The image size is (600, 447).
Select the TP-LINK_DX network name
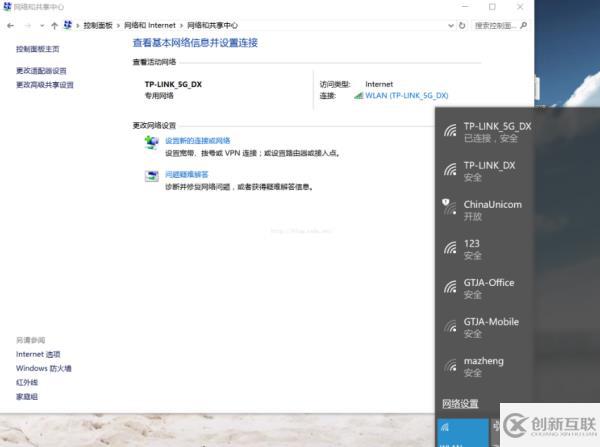click(489, 166)
